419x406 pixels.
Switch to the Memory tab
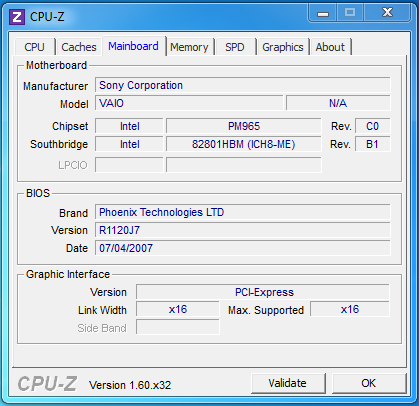(189, 47)
